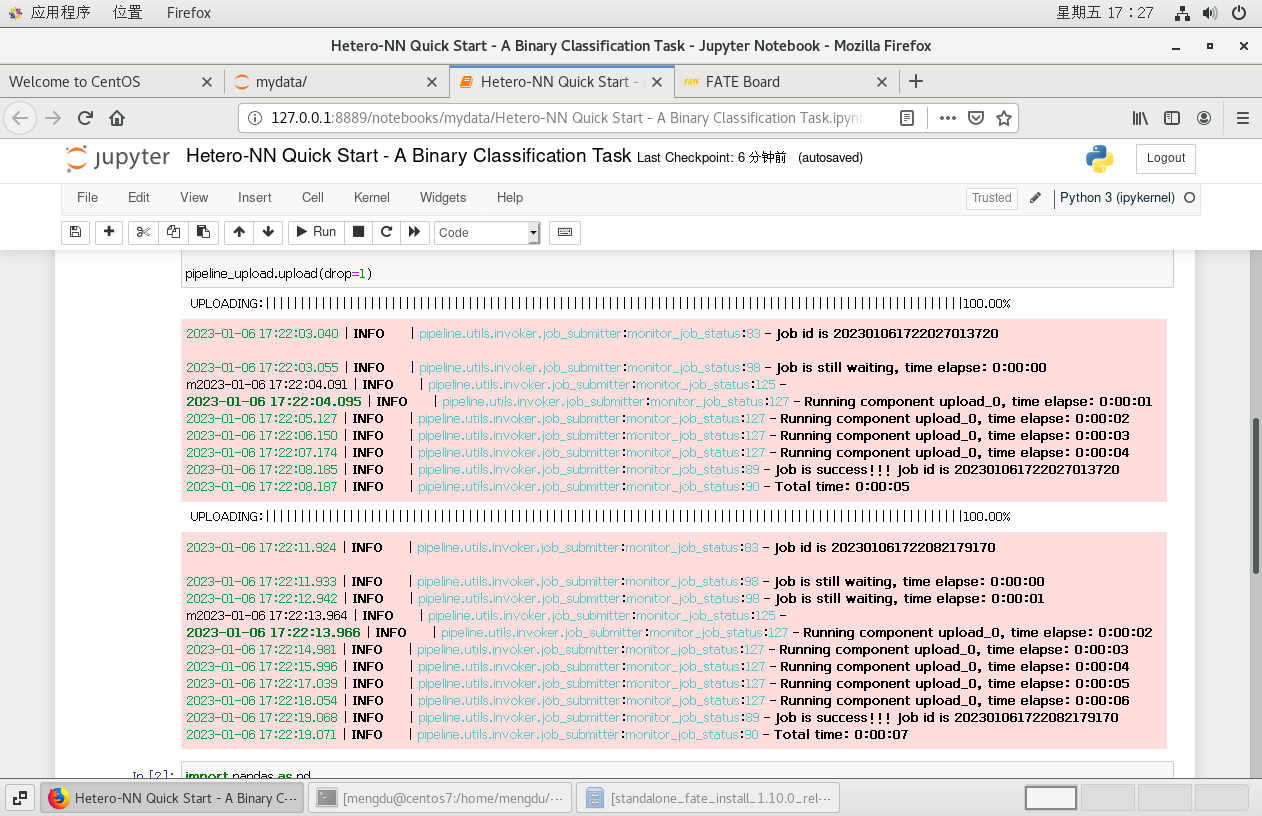Open Firefox hamburger application menu

(1243, 118)
